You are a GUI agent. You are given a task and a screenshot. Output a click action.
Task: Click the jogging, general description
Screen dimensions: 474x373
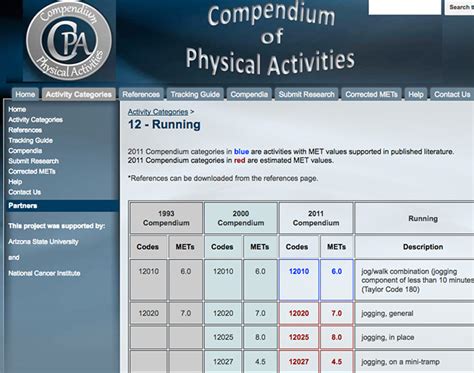point(387,314)
